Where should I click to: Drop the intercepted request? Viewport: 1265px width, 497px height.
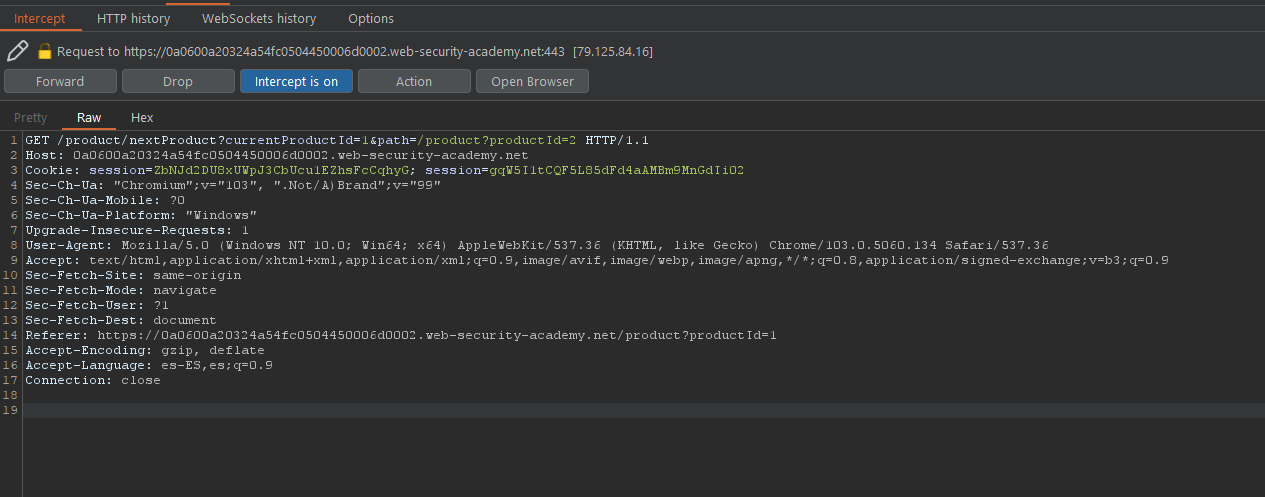[178, 81]
